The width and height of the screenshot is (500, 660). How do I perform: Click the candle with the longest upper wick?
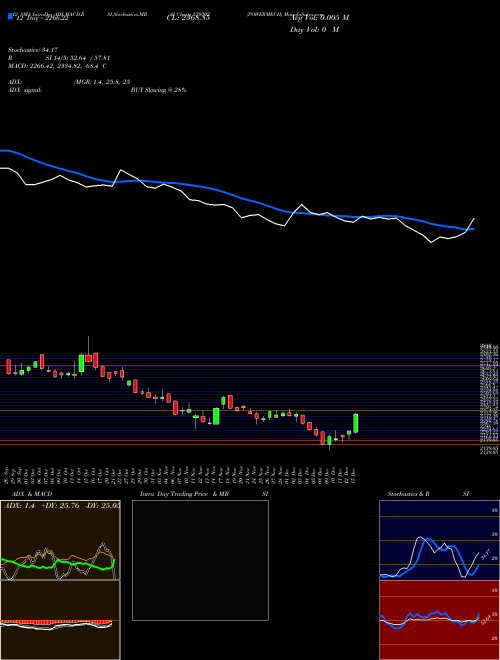click(88, 351)
